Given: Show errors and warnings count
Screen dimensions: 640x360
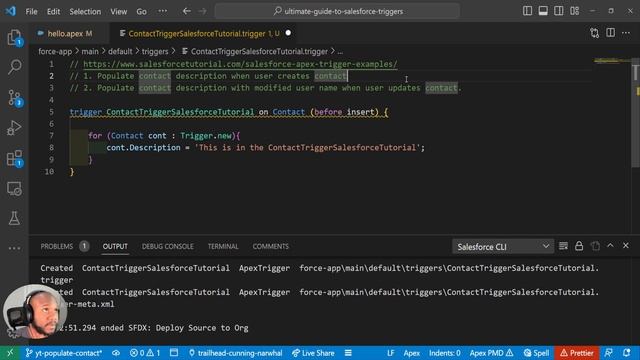Looking at the screenshot, I should point(145,353).
